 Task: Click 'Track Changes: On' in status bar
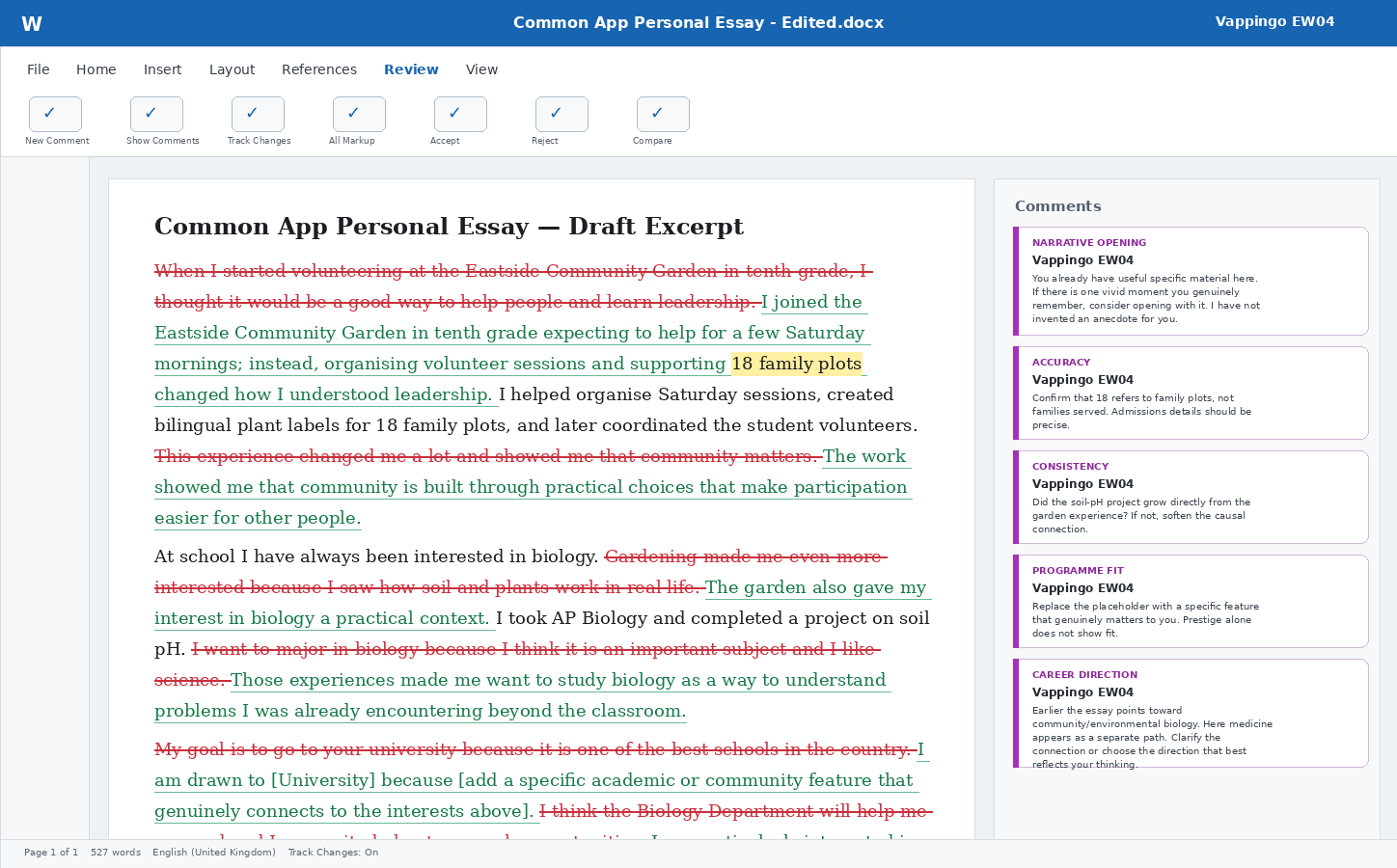[x=333, y=853]
